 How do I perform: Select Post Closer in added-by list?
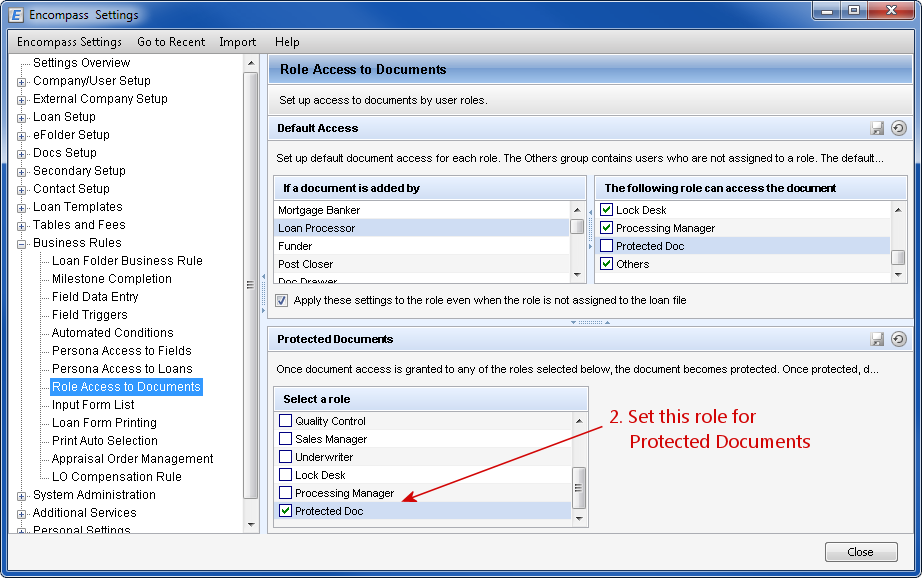coord(422,264)
